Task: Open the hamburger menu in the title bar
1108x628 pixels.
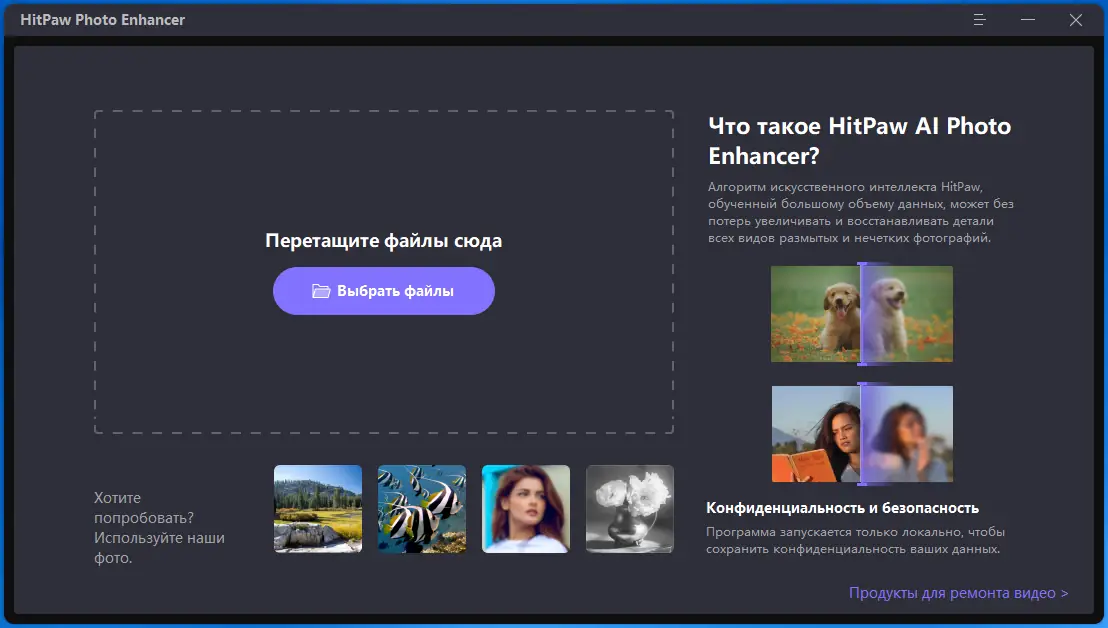Action: click(x=978, y=19)
